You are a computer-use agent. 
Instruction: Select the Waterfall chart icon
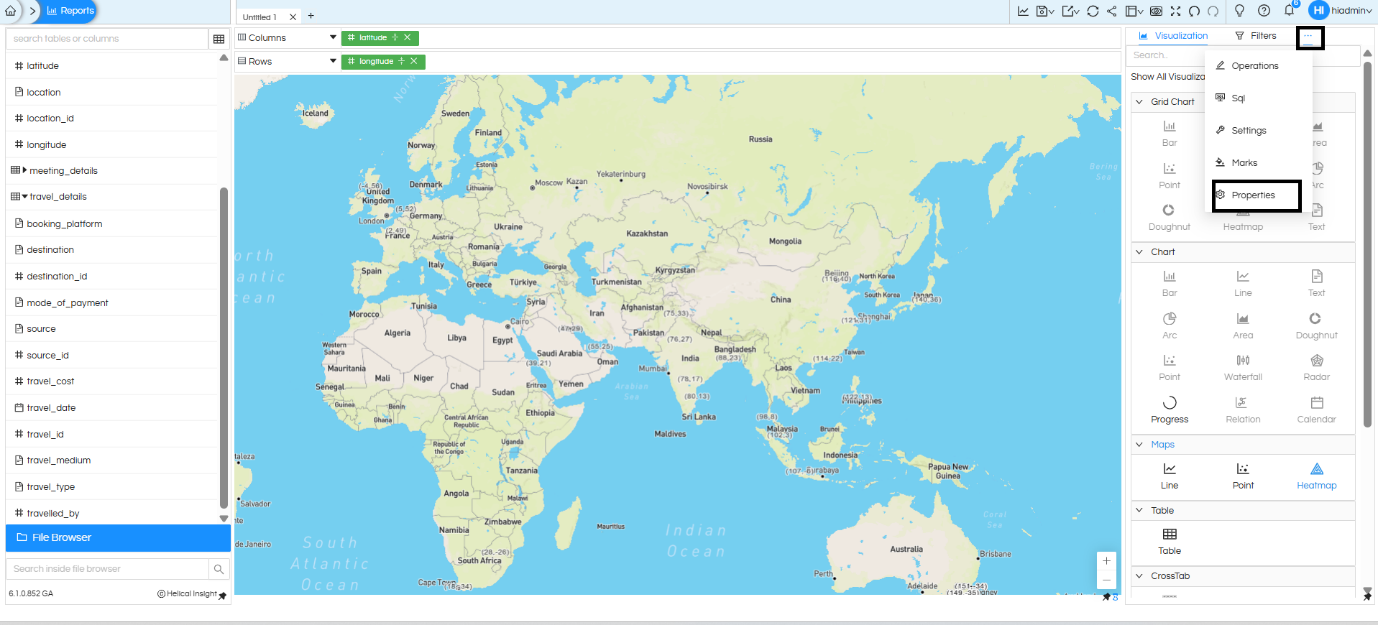1243,367
